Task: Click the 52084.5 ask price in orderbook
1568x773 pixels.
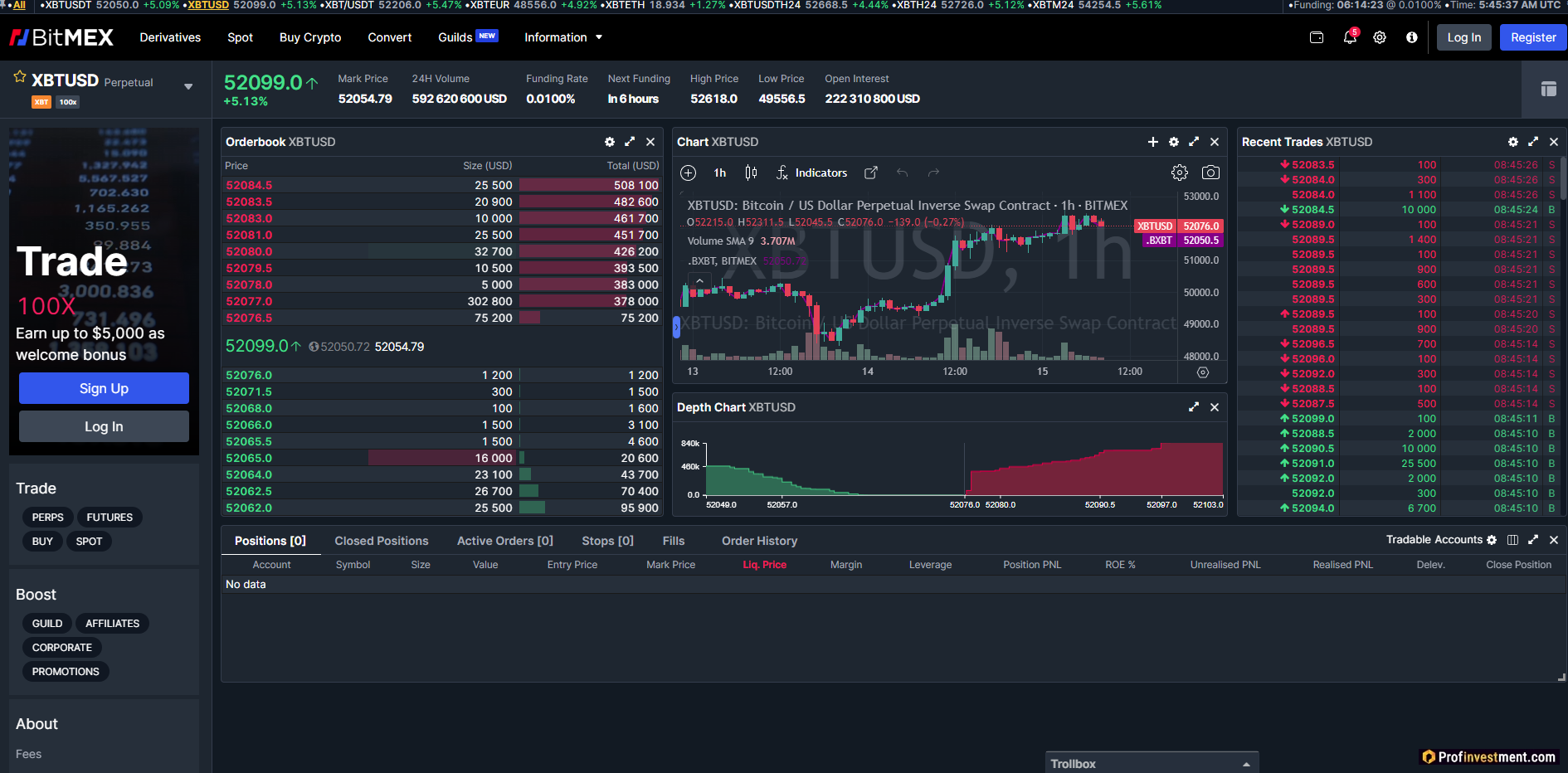Action: (249, 185)
